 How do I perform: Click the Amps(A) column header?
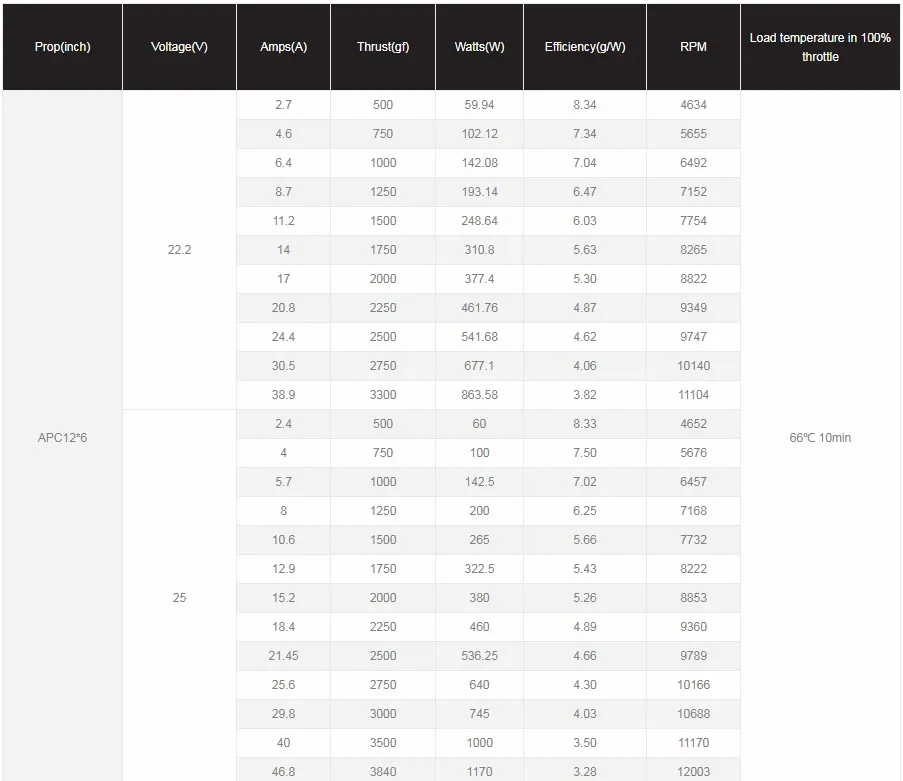coord(283,47)
